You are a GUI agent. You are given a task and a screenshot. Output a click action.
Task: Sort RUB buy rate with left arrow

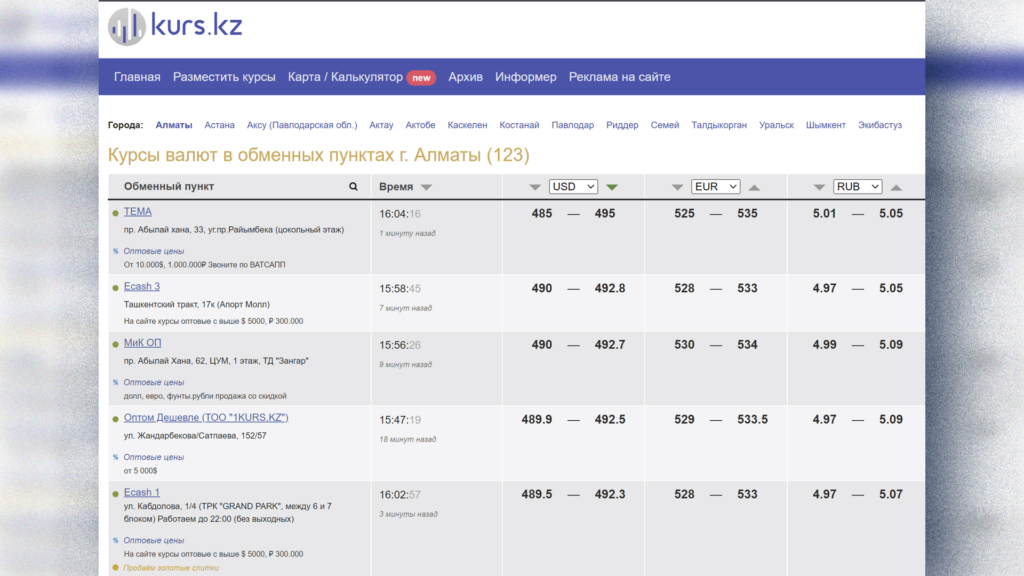819,187
